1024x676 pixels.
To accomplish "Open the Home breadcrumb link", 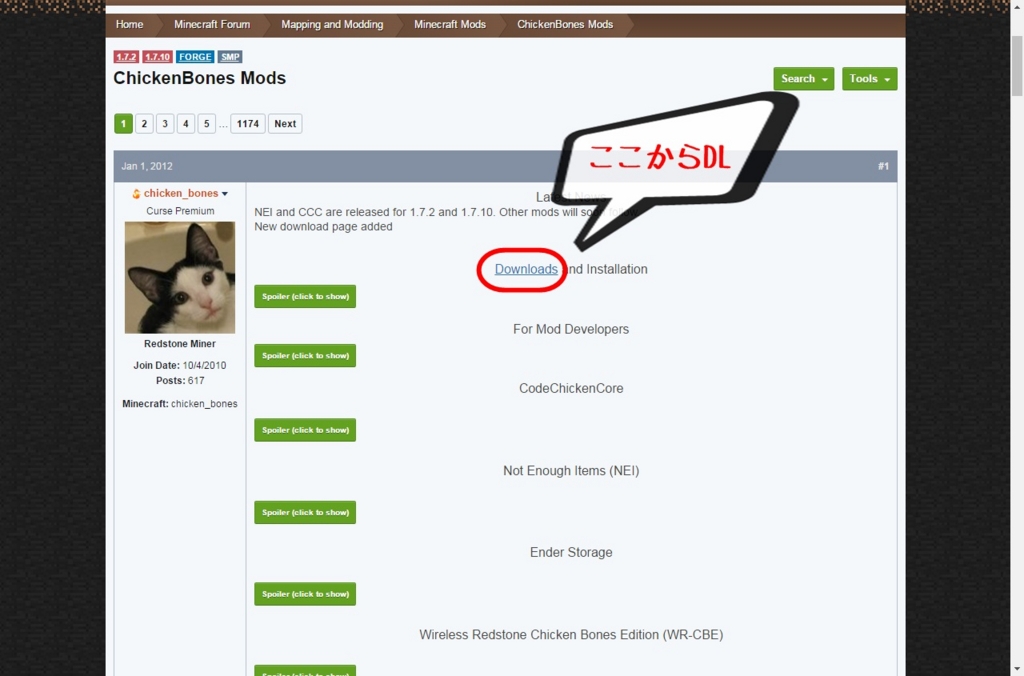I will click(129, 24).
